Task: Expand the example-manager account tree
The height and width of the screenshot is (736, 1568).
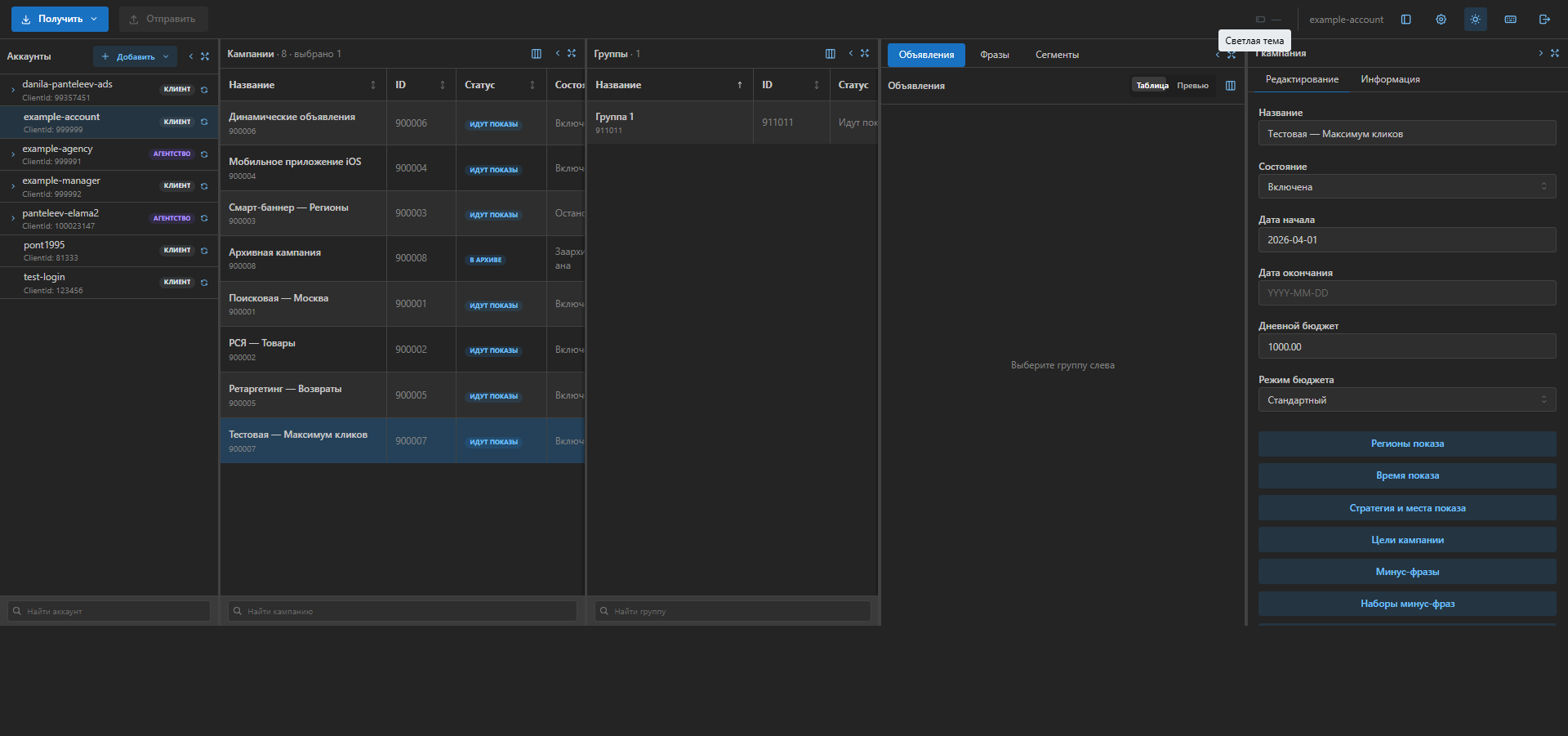Action: pyautogui.click(x=13, y=186)
